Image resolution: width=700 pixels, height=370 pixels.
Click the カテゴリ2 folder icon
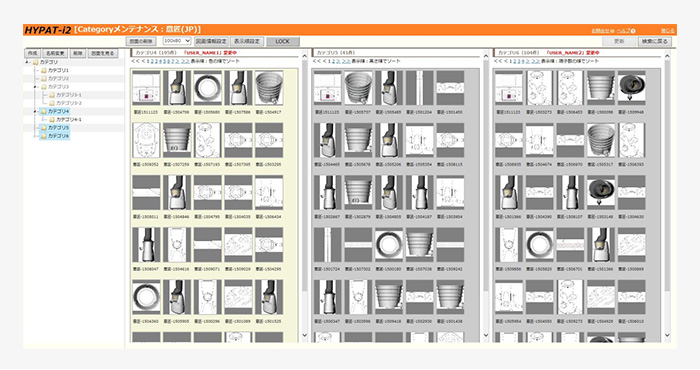(44, 79)
